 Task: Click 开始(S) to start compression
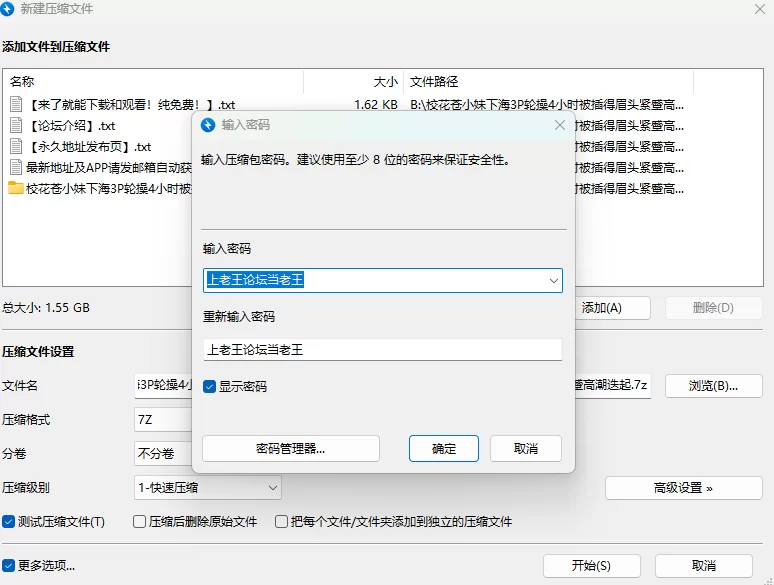[592, 566]
